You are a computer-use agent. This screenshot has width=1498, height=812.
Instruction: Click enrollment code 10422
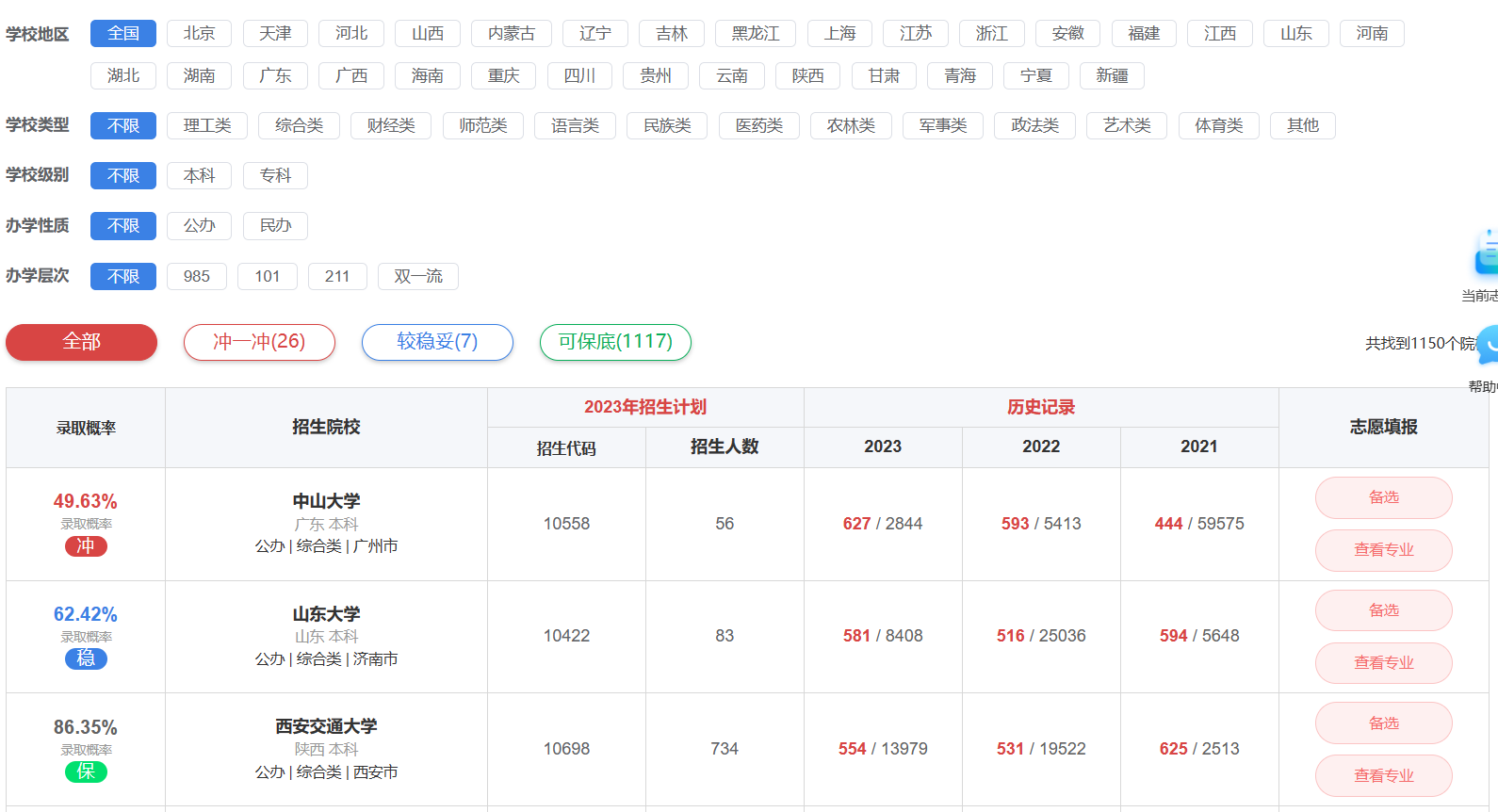click(x=566, y=636)
